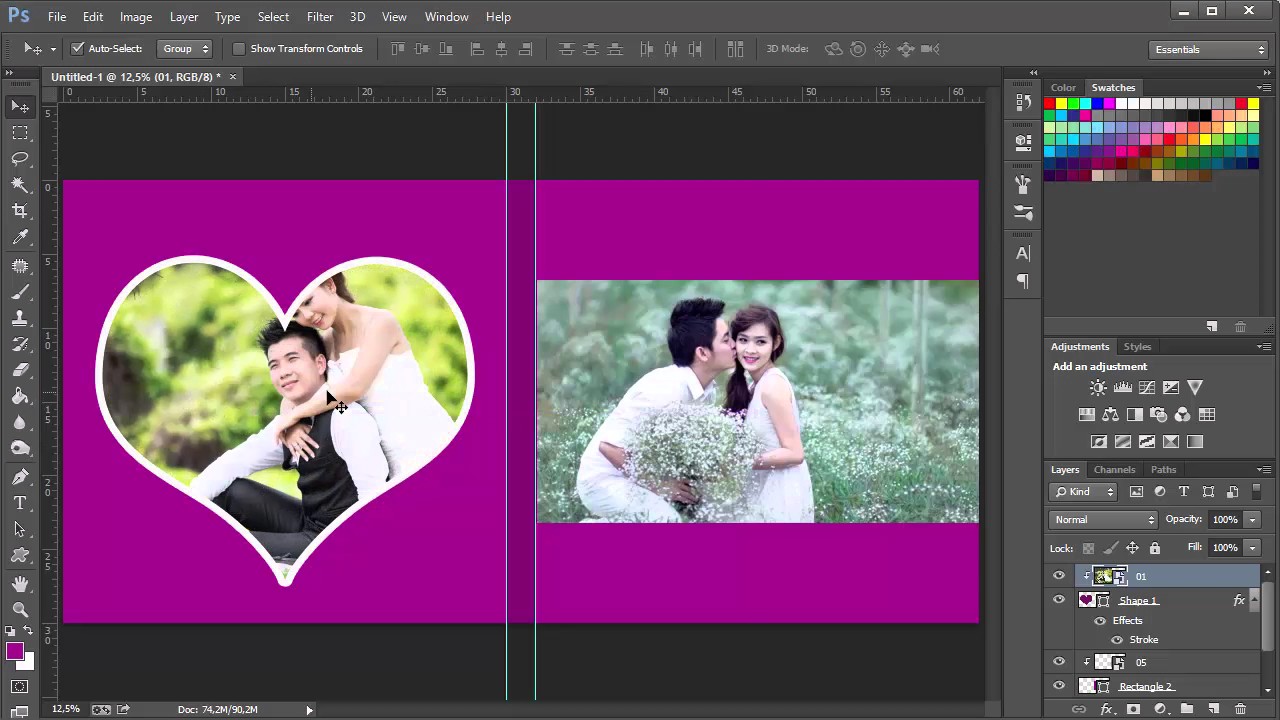The width and height of the screenshot is (1280, 720).
Task: Select the Eyedropper tool
Action: (20, 238)
